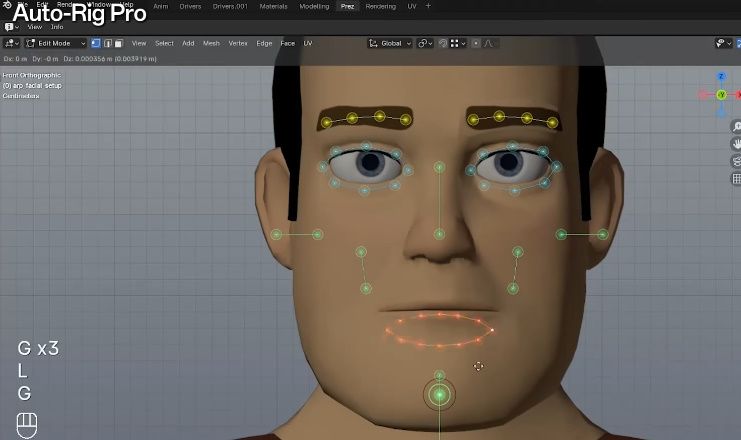
Task: Click the blue Z axis gizmo
Action: click(x=722, y=76)
